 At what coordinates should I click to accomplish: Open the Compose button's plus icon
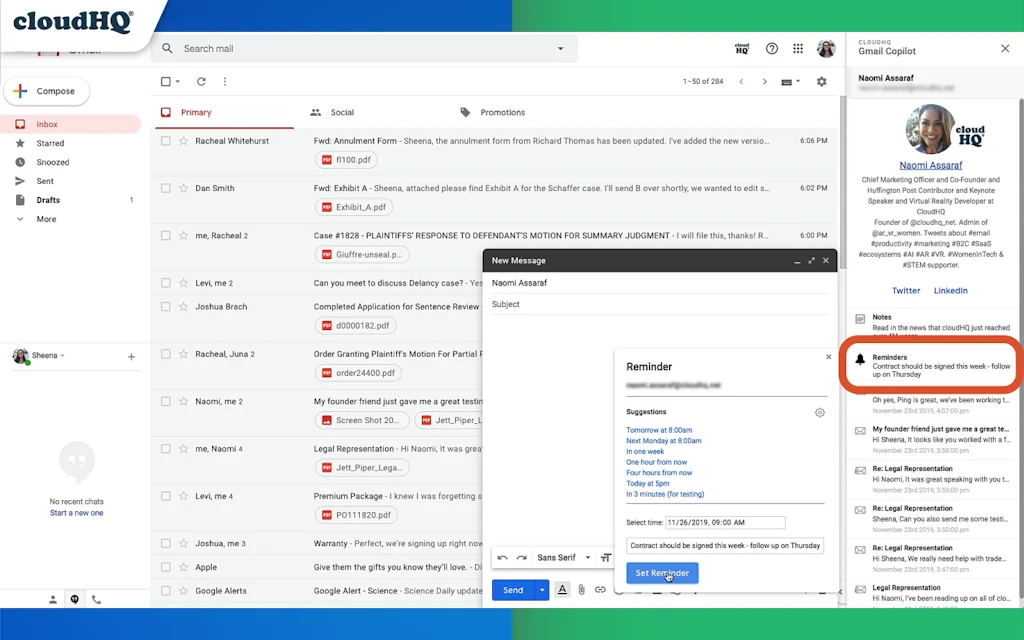click(x=21, y=91)
